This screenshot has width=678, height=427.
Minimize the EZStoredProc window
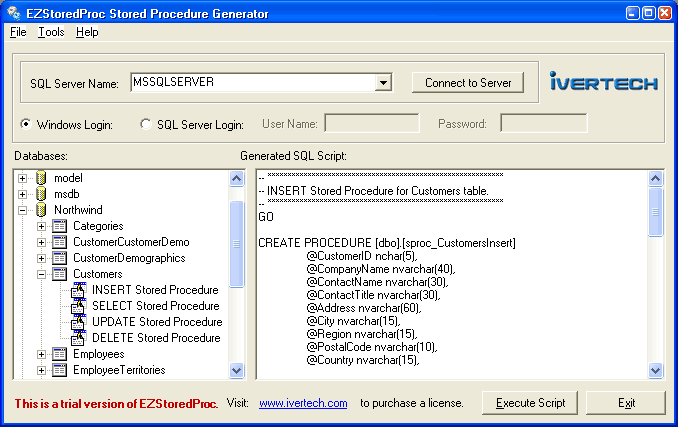click(633, 13)
